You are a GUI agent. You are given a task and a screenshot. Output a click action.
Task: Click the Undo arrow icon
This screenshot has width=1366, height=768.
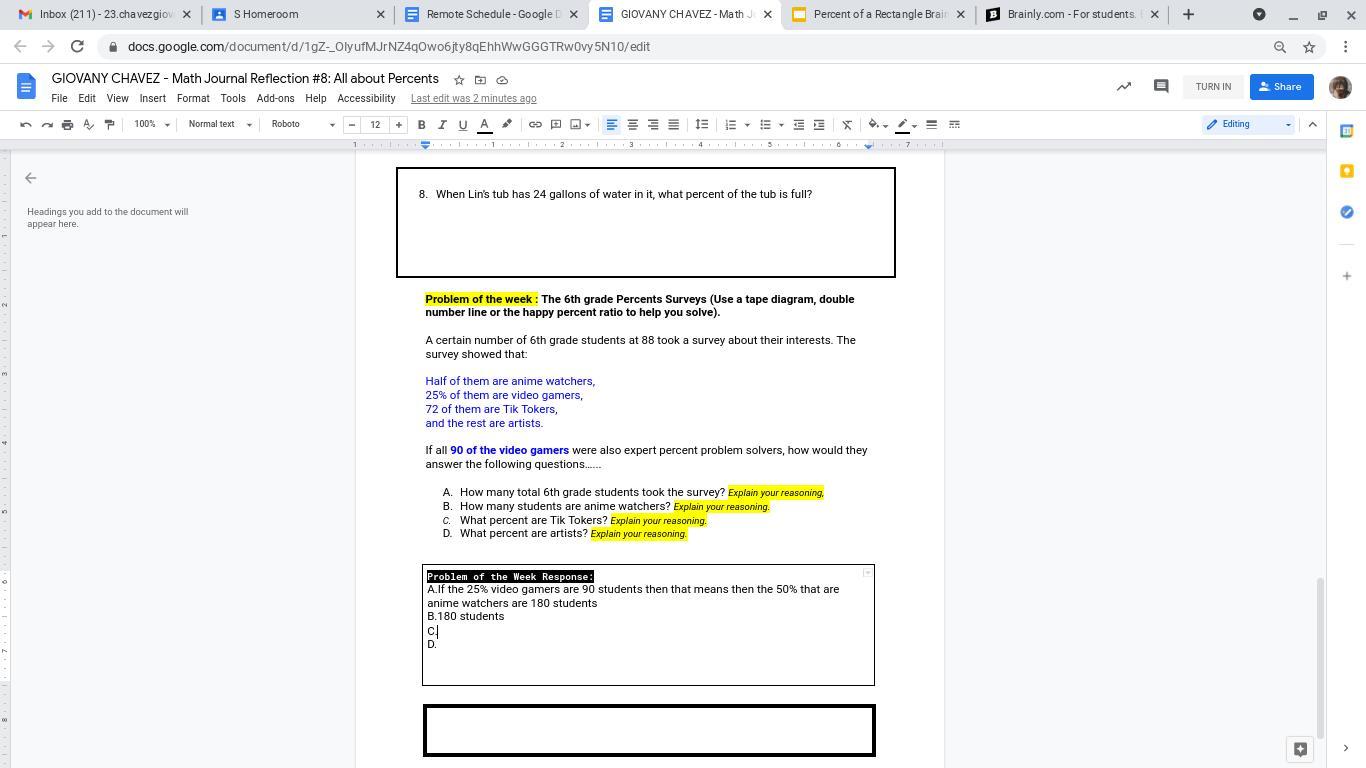[26, 125]
